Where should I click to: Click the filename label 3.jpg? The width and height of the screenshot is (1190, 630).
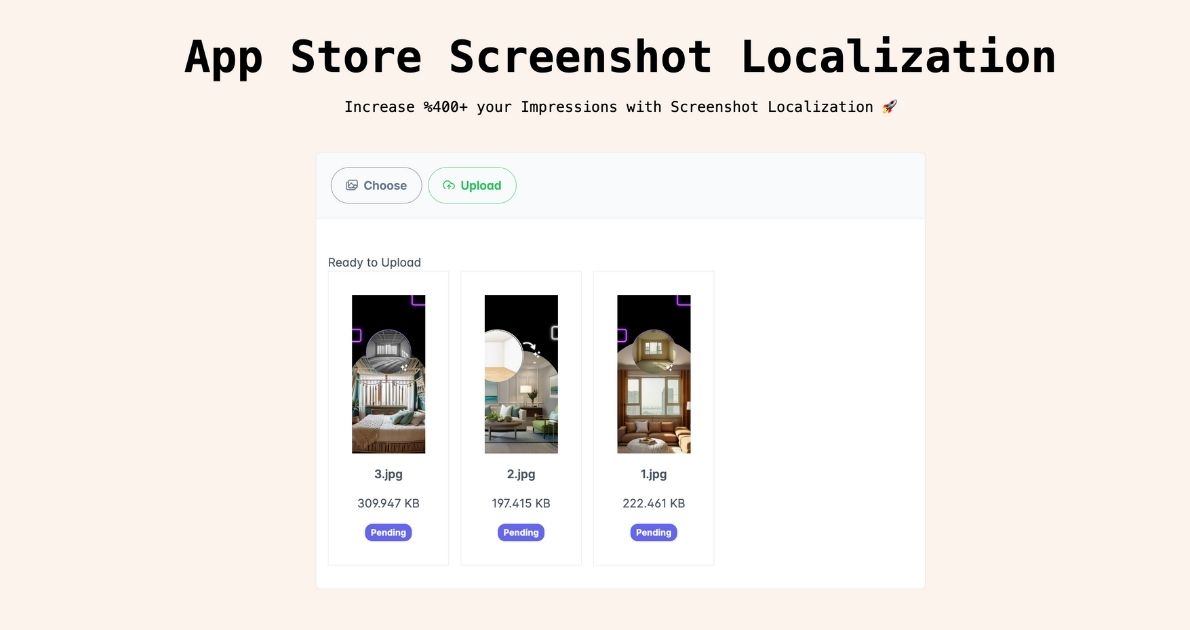click(x=388, y=474)
